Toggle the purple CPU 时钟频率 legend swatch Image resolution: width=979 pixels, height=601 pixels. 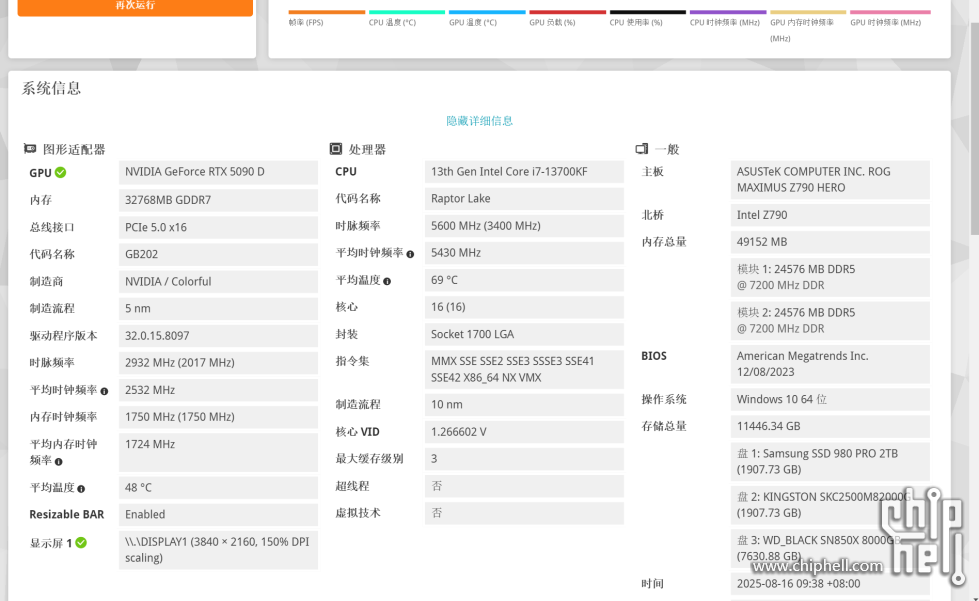click(728, 12)
